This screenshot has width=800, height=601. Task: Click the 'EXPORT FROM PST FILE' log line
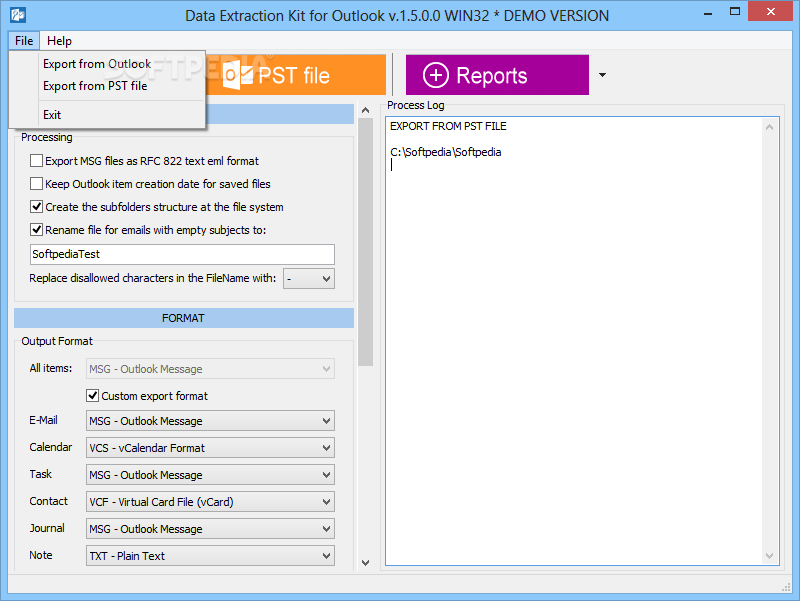(448, 126)
